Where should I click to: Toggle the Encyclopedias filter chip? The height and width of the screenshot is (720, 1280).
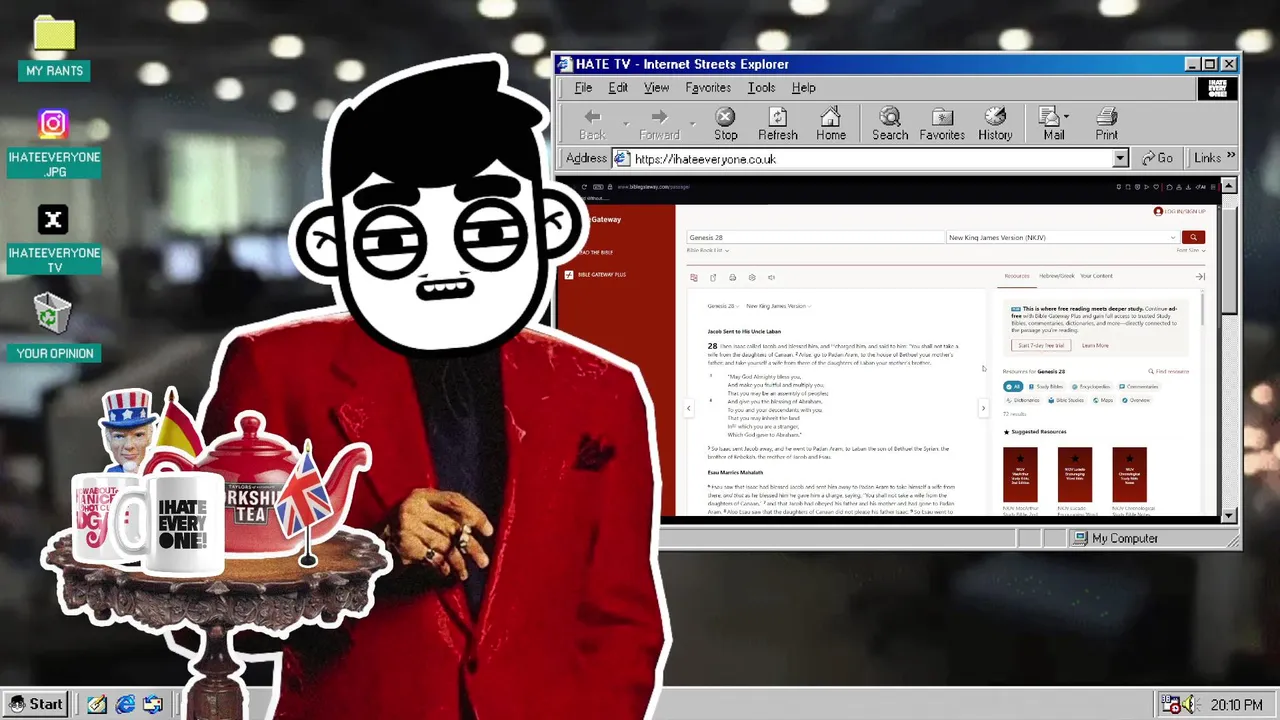tap(1091, 386)
